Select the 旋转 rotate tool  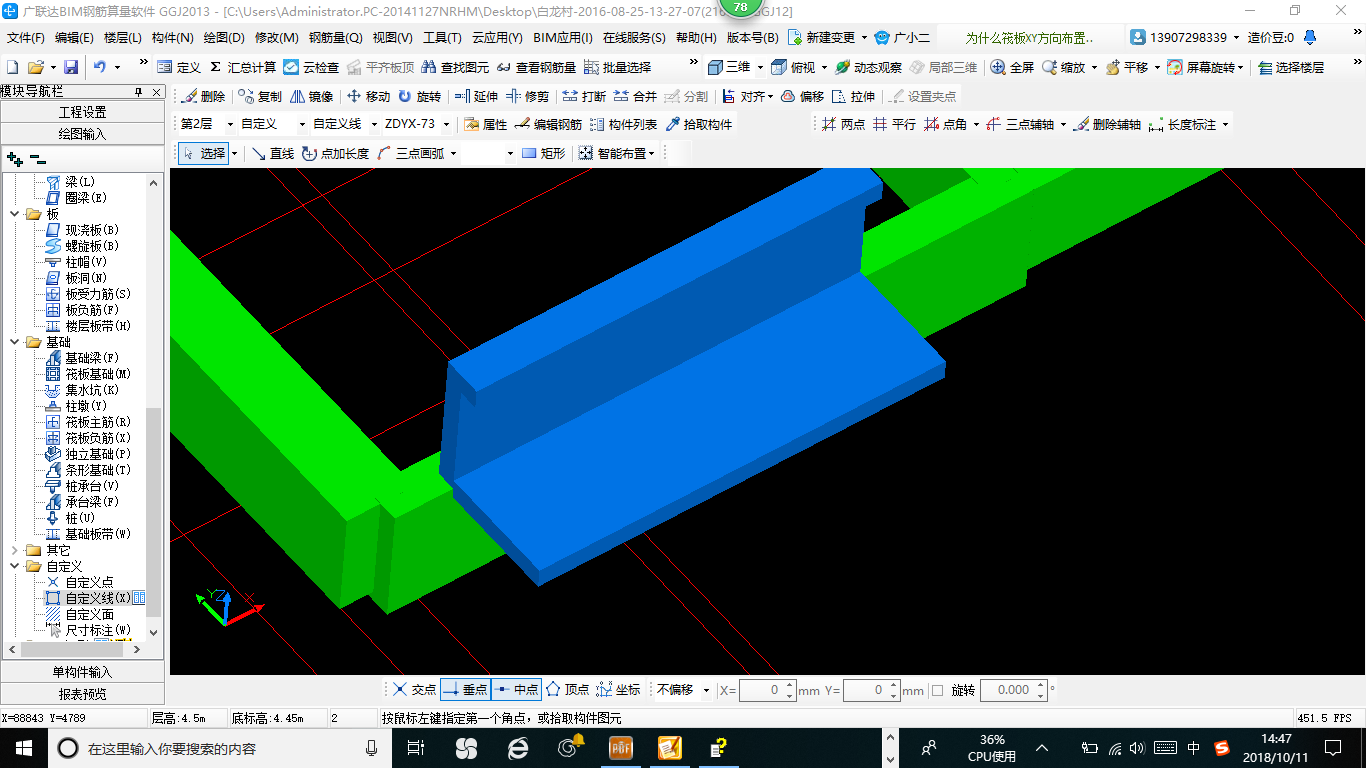[x=419, y=96]
